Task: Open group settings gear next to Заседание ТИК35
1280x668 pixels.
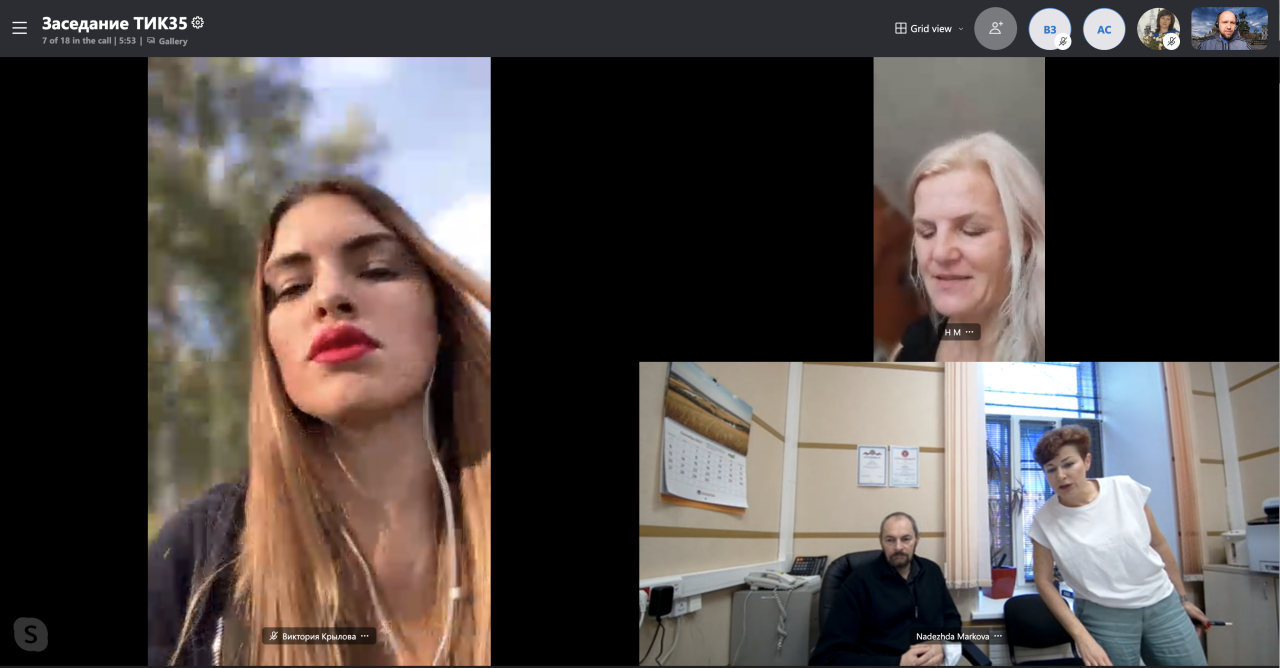Action: [x=198, y=22]
